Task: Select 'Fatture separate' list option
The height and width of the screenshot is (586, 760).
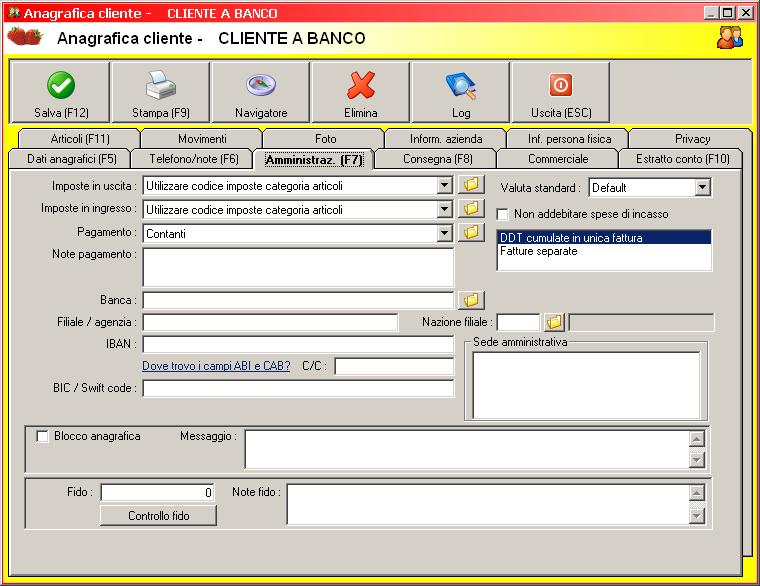Action: pos(604,251)
